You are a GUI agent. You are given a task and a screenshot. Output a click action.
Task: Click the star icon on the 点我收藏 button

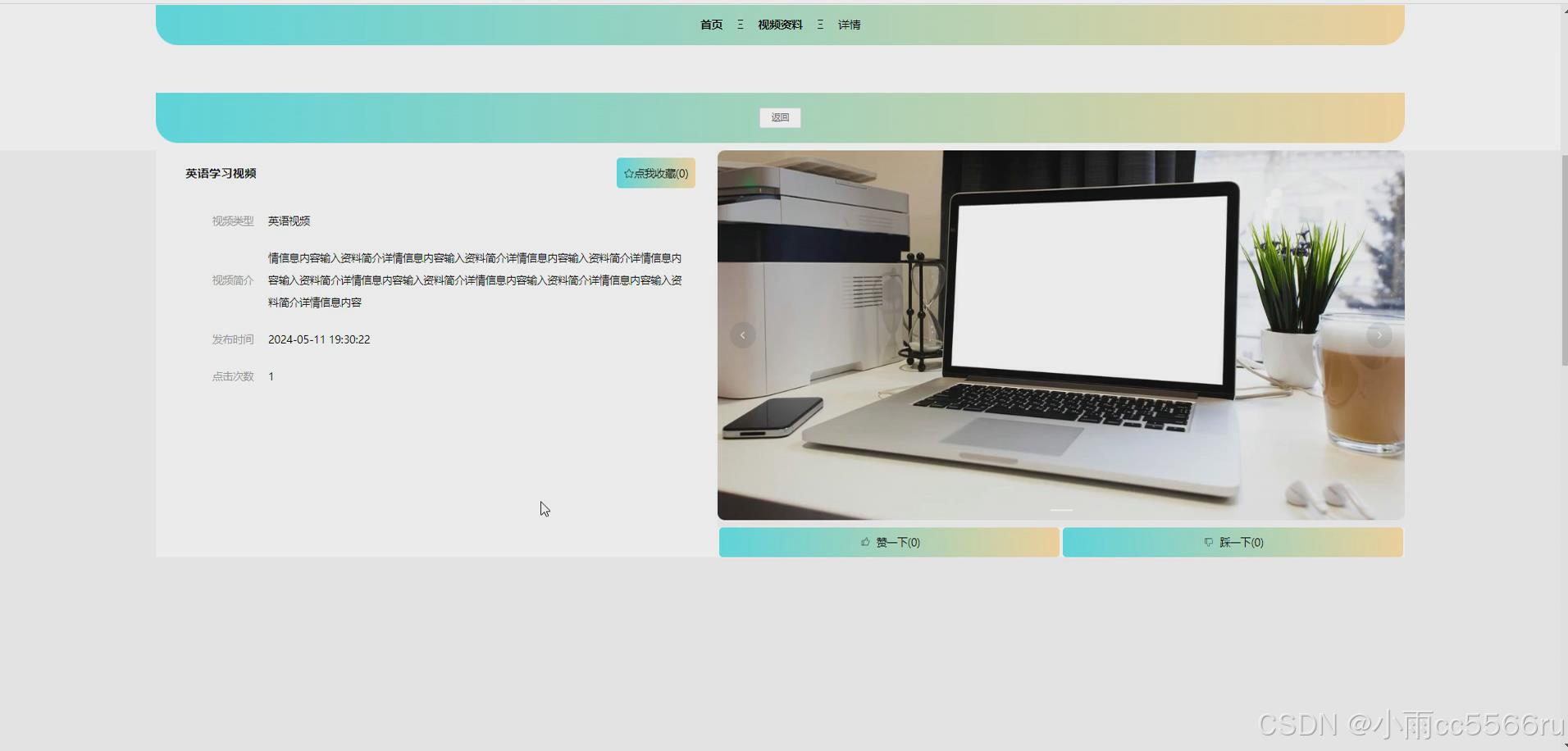pyautogui.click(x=627, y=173)
